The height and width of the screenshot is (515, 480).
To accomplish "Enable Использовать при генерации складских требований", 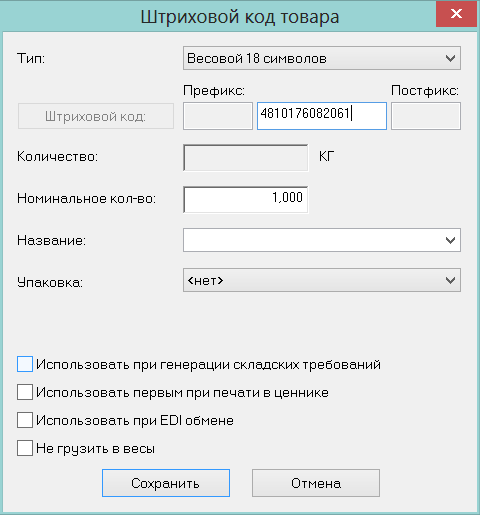I will click(25, 364).
